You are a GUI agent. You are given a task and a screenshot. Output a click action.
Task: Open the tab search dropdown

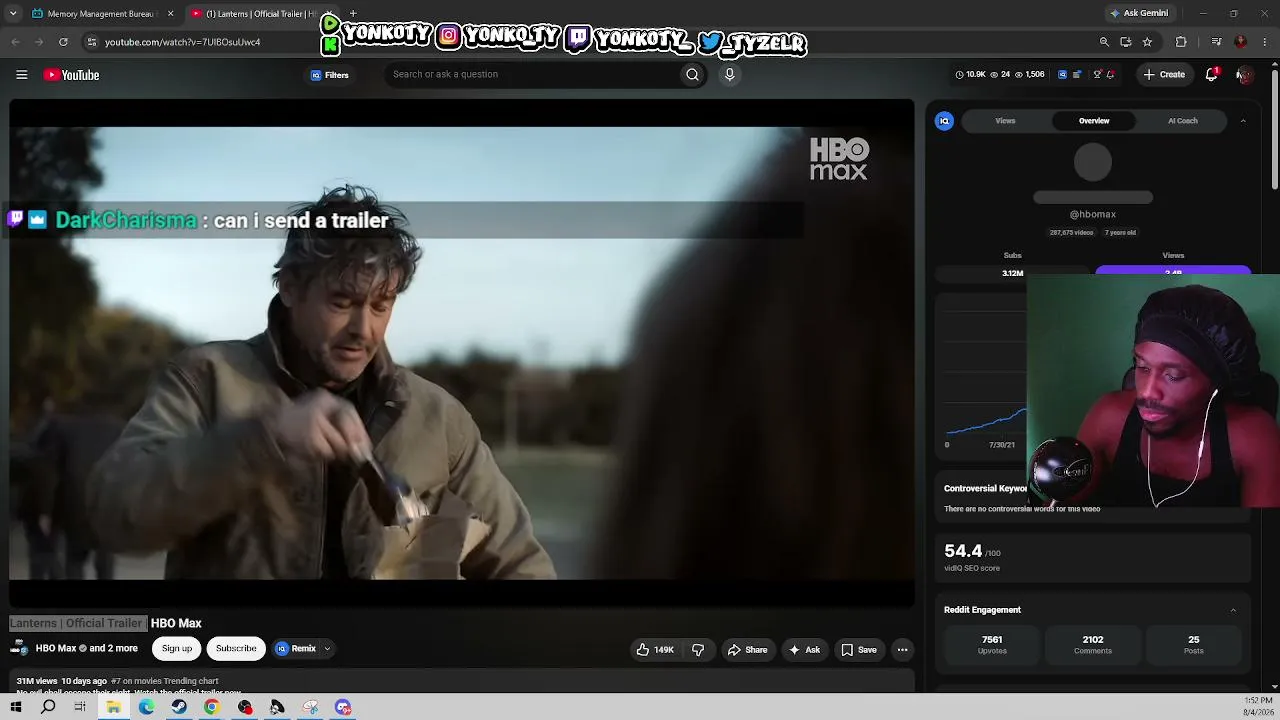pos(13,14)
